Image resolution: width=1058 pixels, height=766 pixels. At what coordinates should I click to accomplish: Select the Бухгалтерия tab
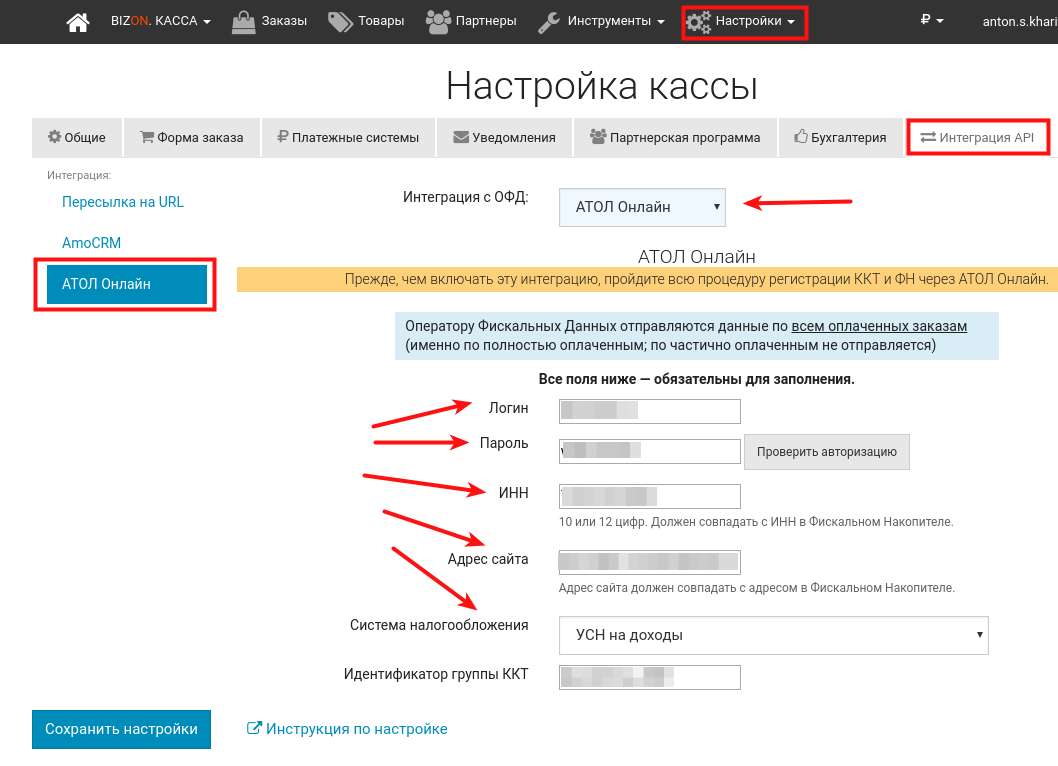[x=840, y=138]
